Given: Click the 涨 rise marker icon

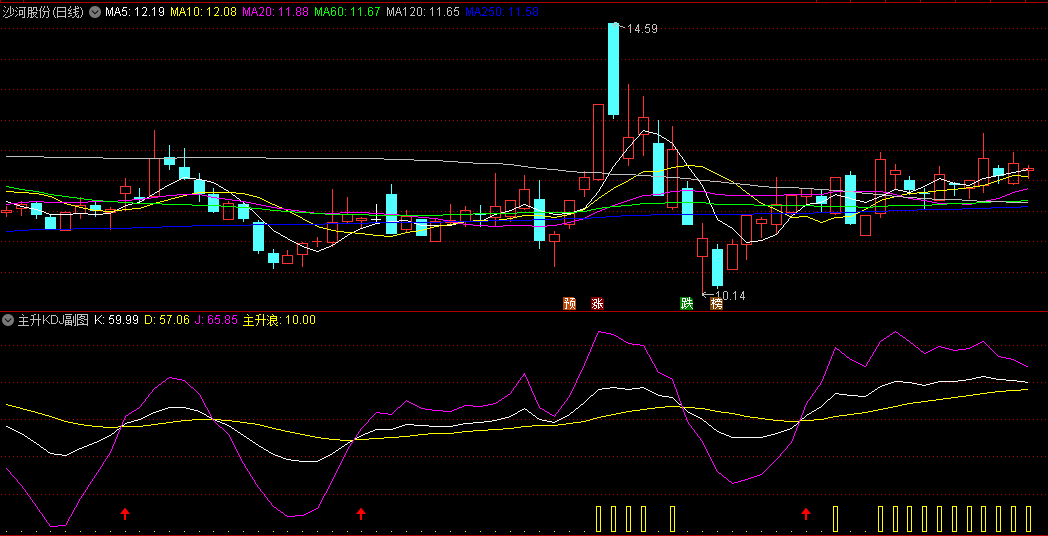Looking at the screenshot, I should click(598, 303).
